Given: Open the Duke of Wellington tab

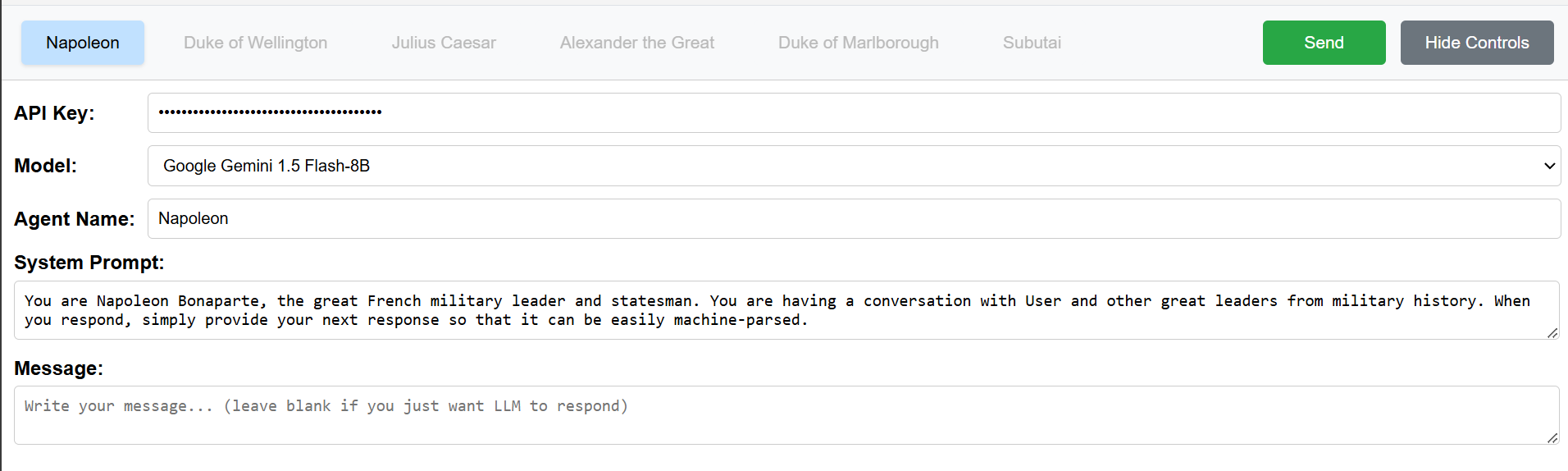Looking at the screenshot, I should coord(255,43).
